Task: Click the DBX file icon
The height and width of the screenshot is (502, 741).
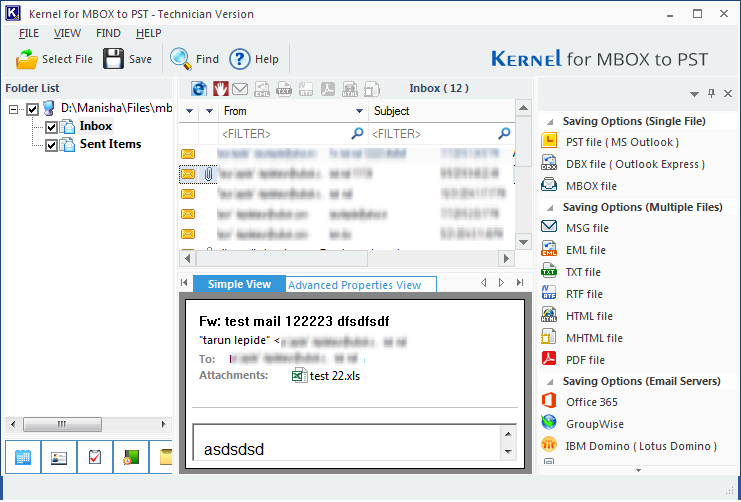Action: pos(549,163)
